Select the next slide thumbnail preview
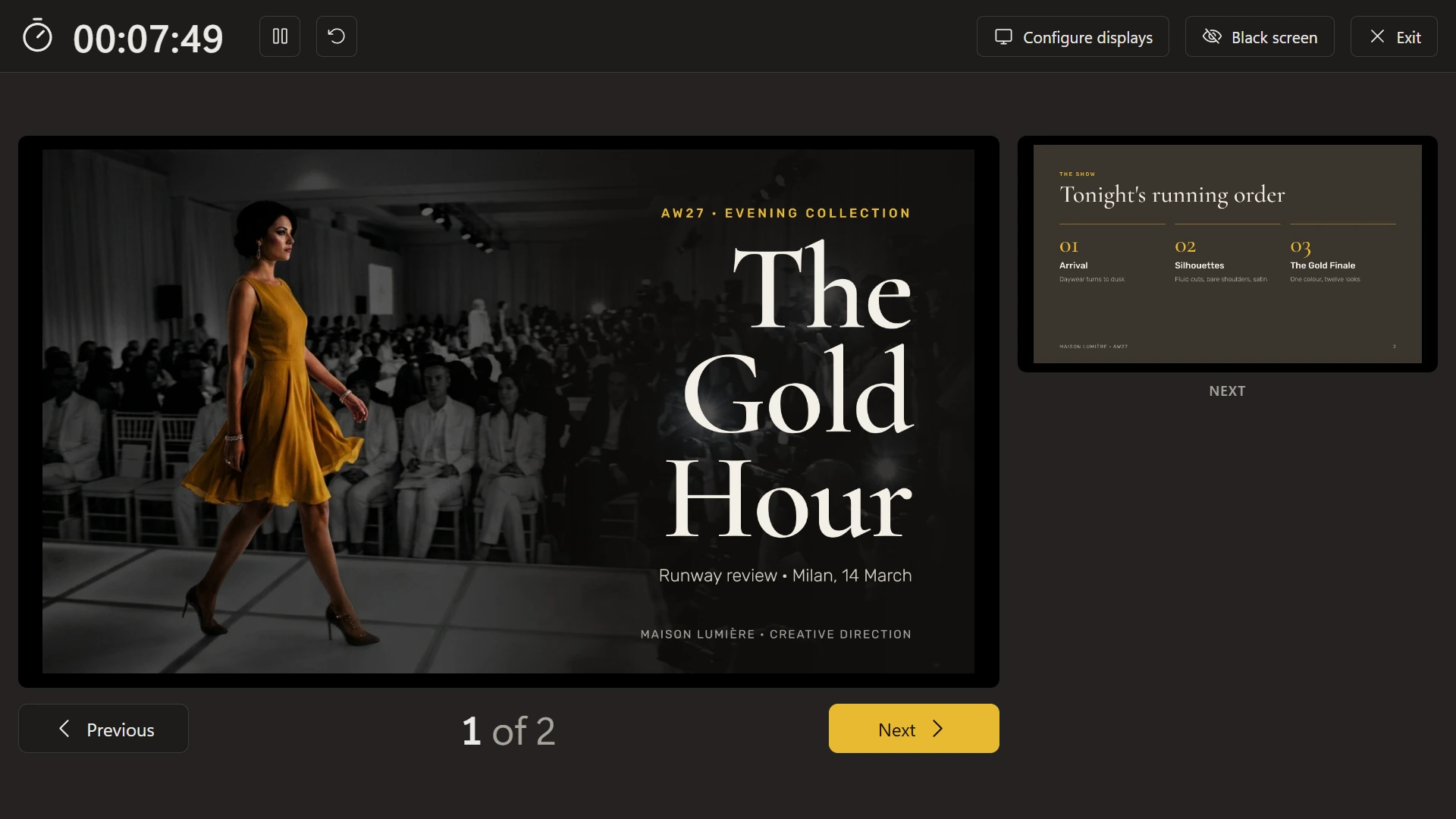 point(1227,254)
